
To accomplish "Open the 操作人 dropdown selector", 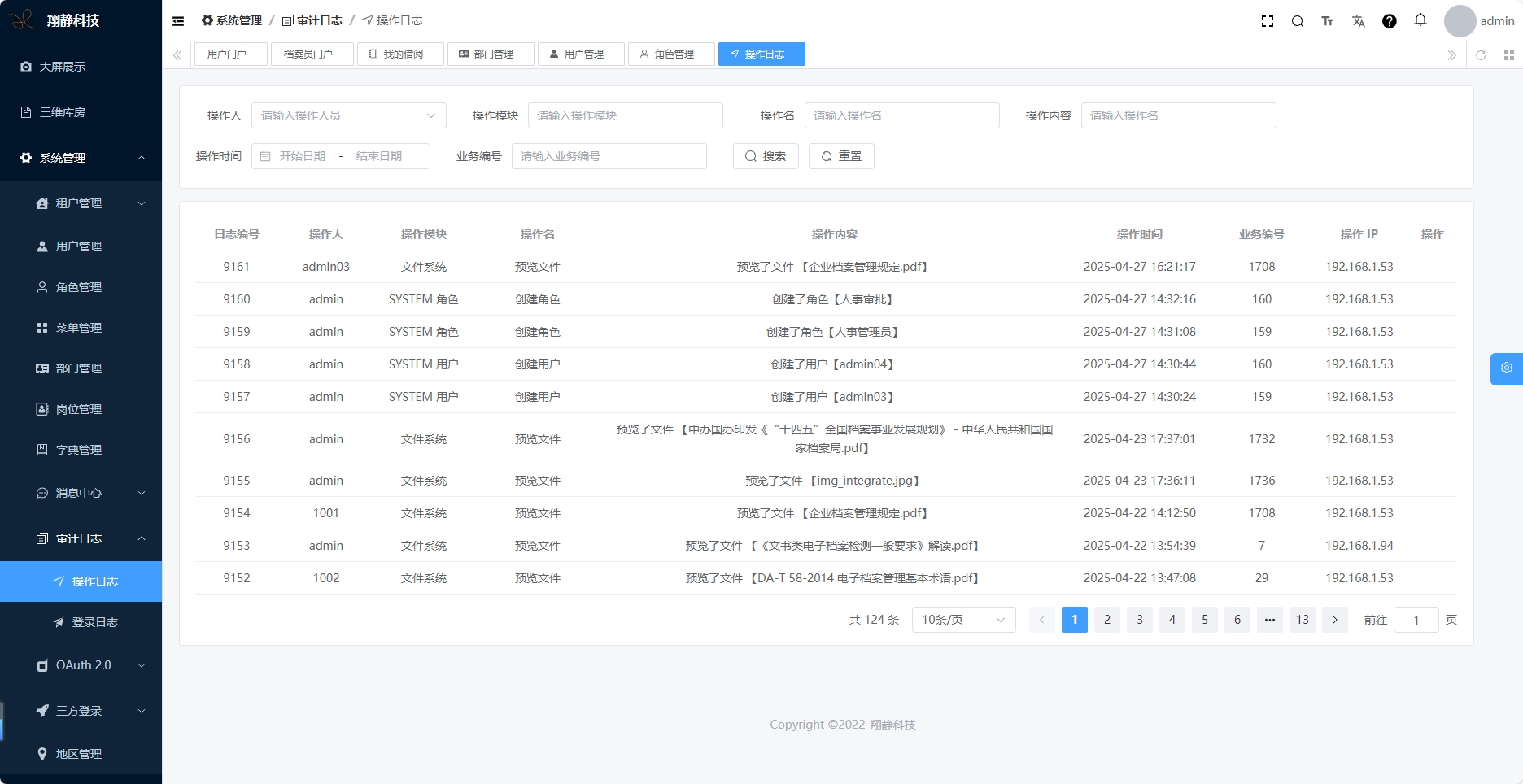I will click(x=348, y=115).
